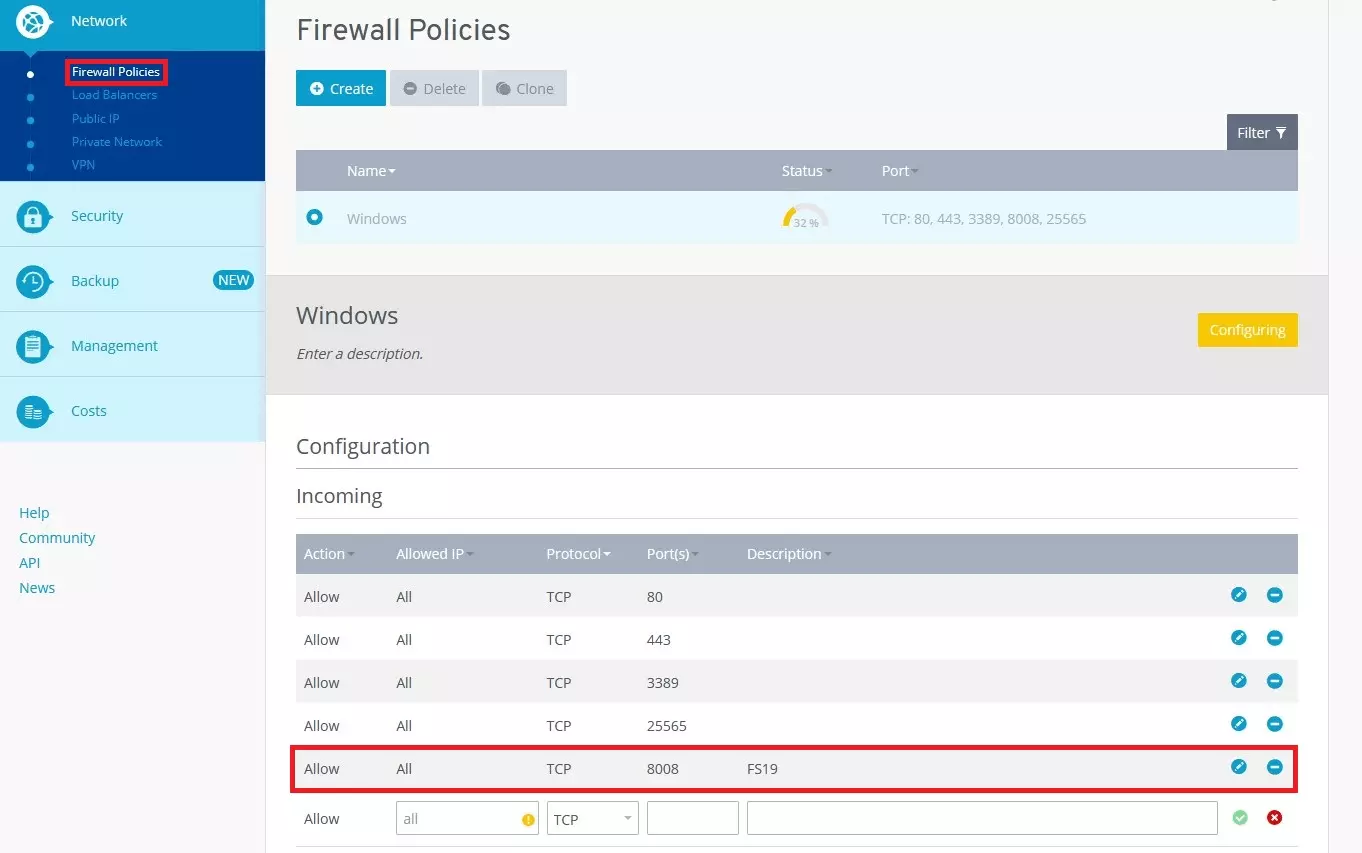Sort incoming rules by Protocol column
This screenshot has height=853, width=1362.
click(578, 554)
